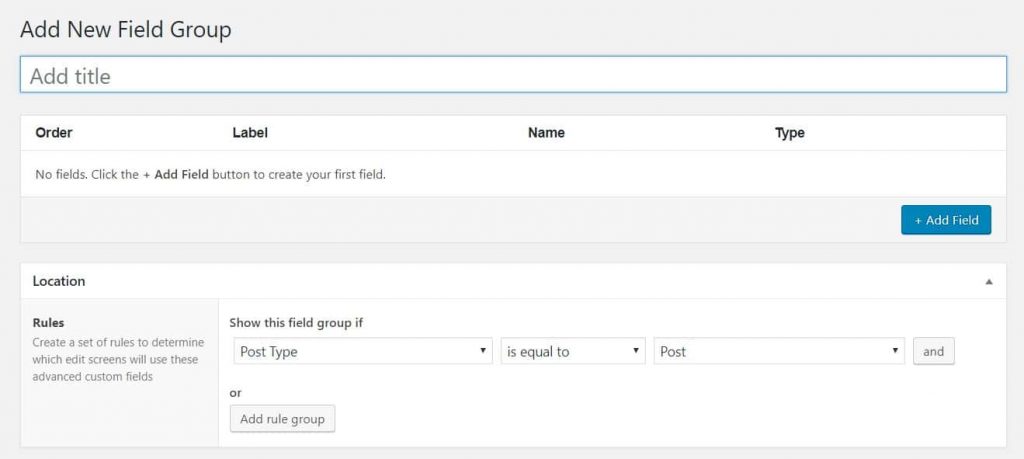Click the 'No fields' empty message row
The image size is (1024, 459).
(x=210, y=174)
